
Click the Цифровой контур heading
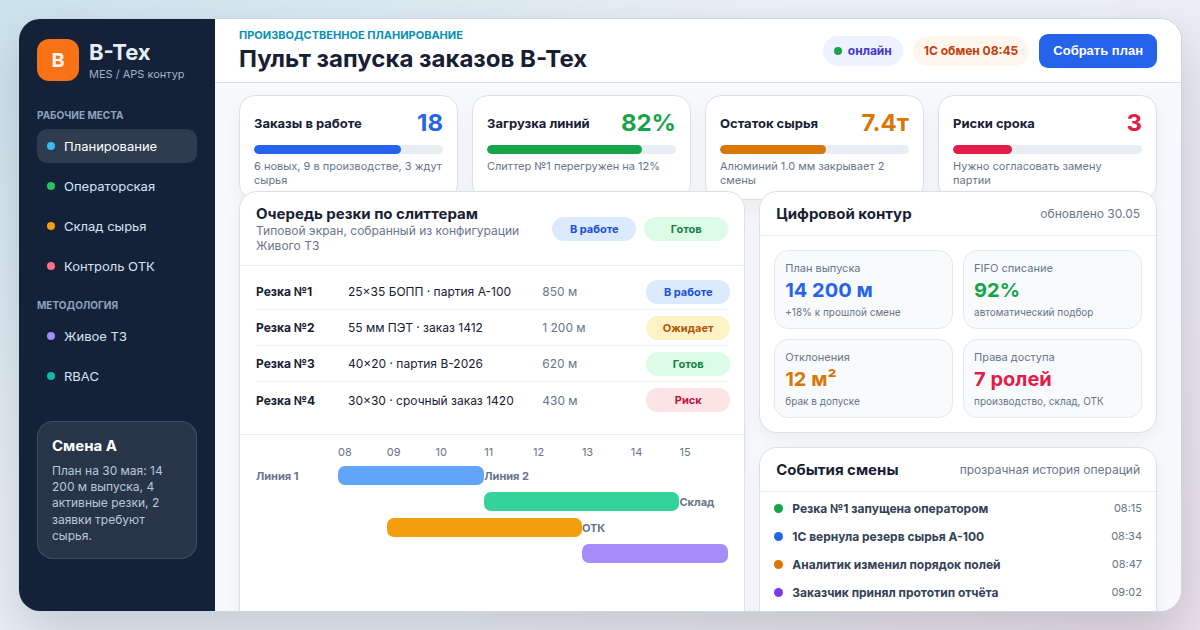click(844, 214)
